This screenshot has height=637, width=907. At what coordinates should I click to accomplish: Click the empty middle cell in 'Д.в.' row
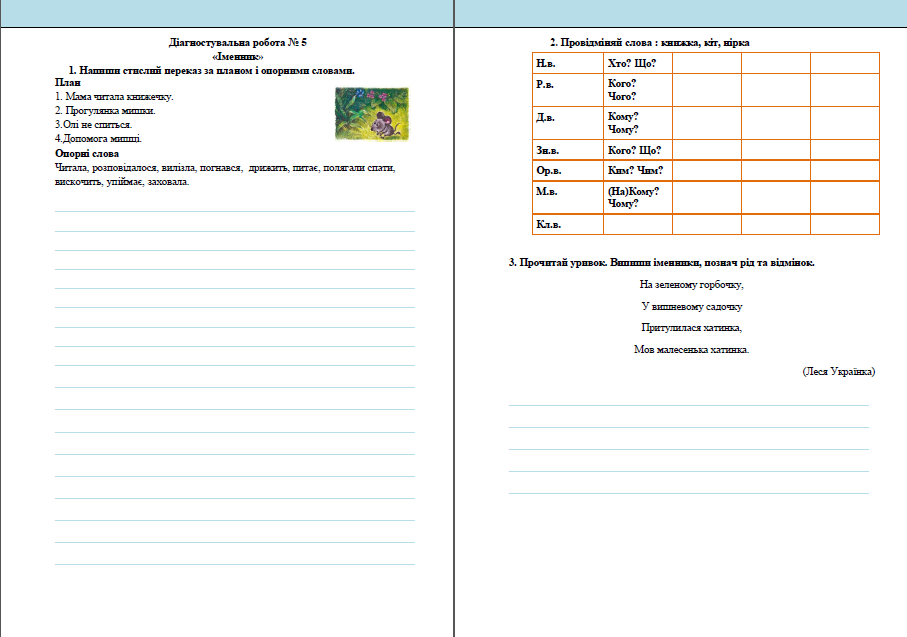coord(776,123)
